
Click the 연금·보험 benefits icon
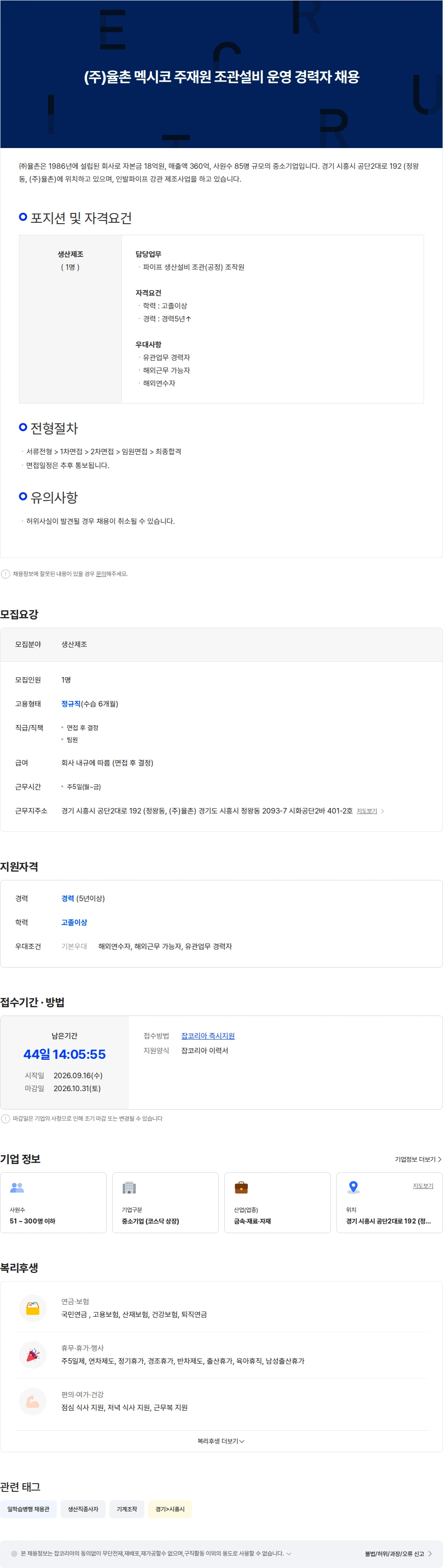pyautogui.click(x=33, y=1308)
